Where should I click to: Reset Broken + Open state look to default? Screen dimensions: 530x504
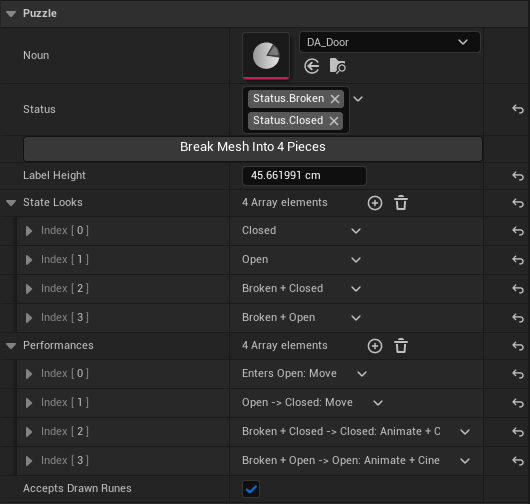coord(518,318)
